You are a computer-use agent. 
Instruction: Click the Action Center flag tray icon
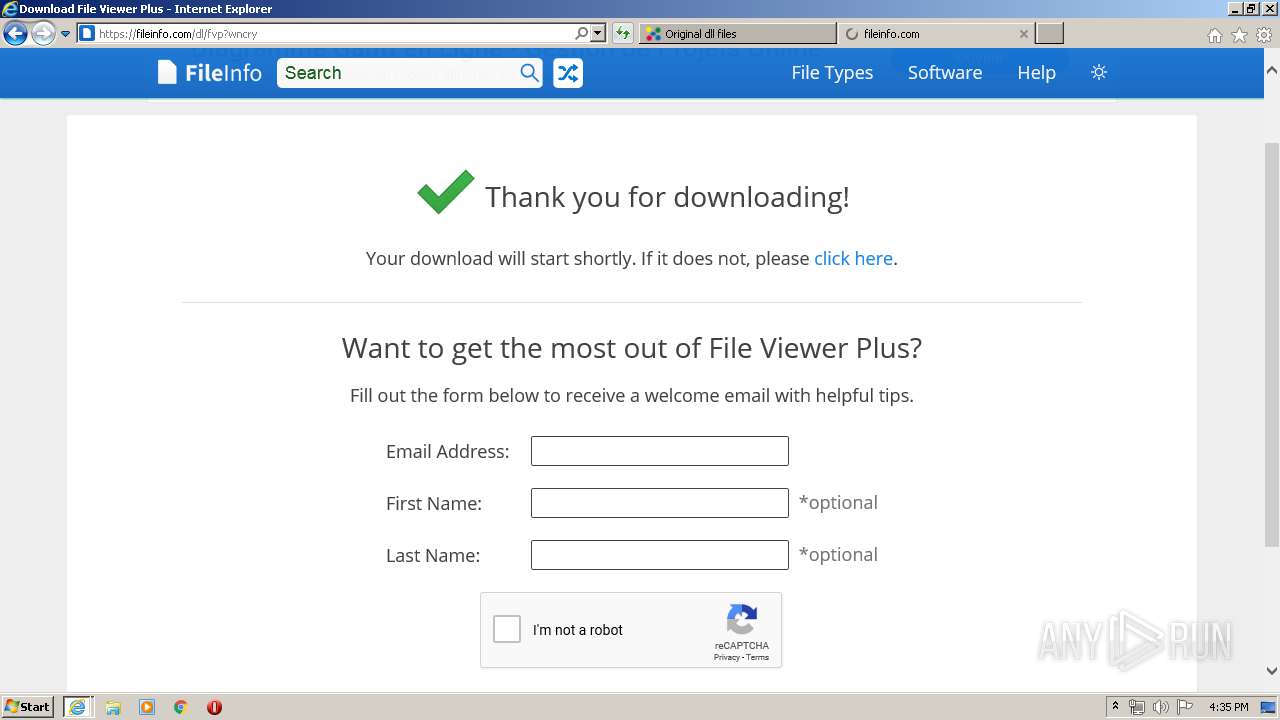(1184, 707)
